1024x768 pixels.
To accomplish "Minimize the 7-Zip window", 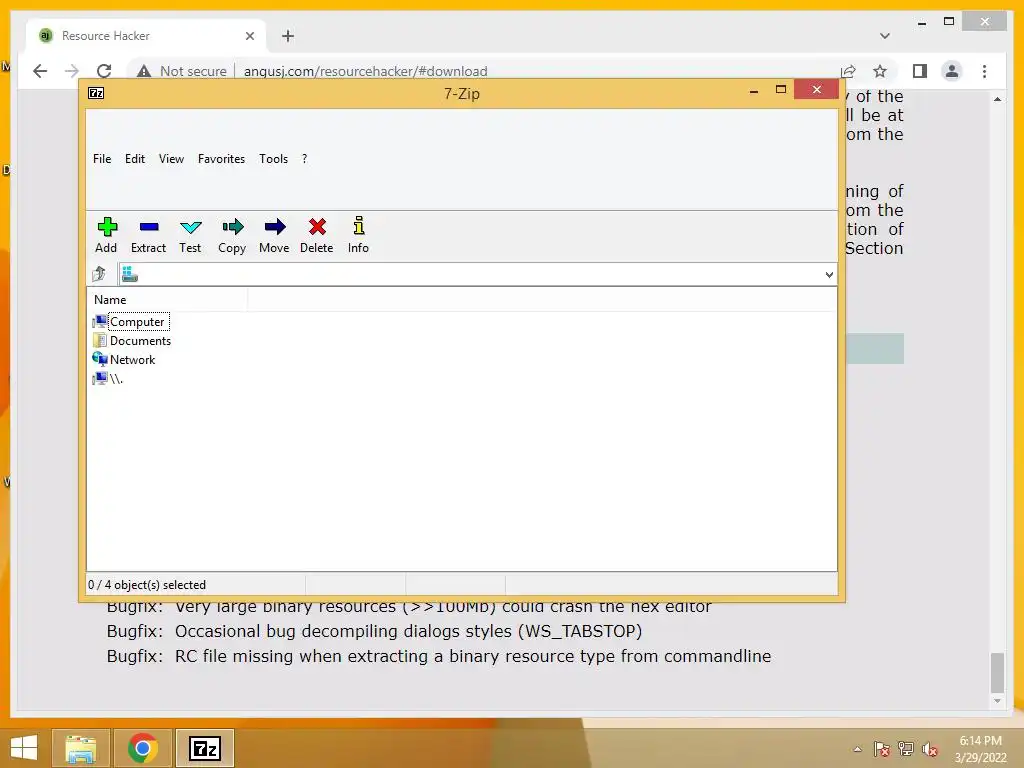I will pos(754,91).
